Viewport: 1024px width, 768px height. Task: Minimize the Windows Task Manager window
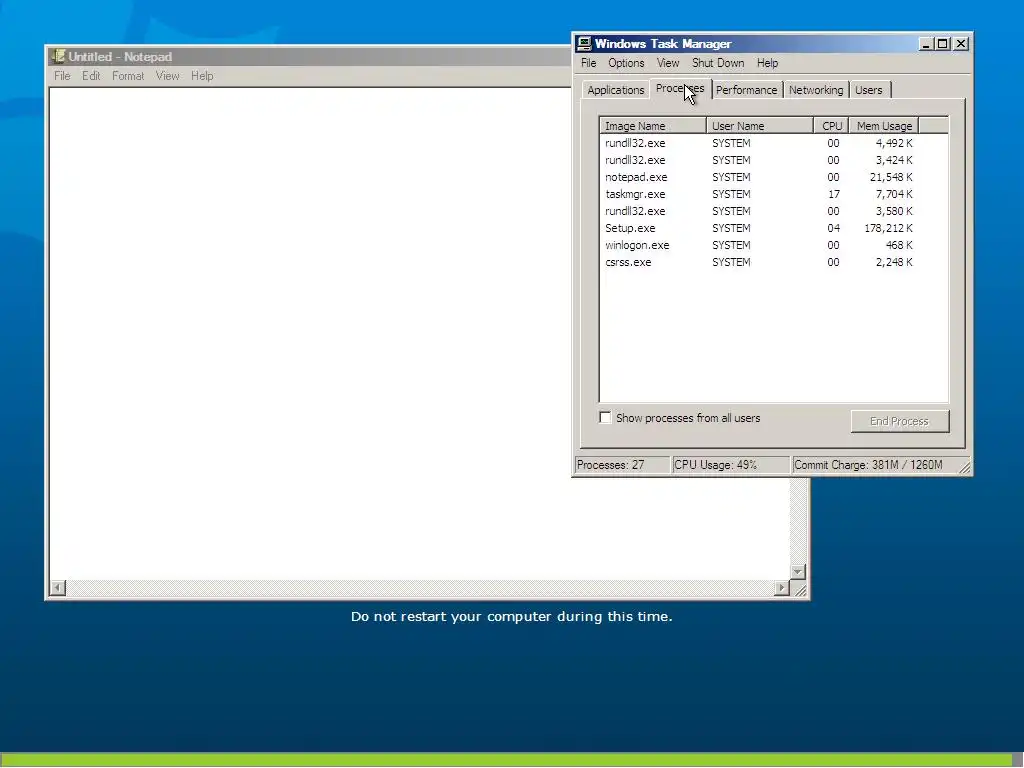926,44
